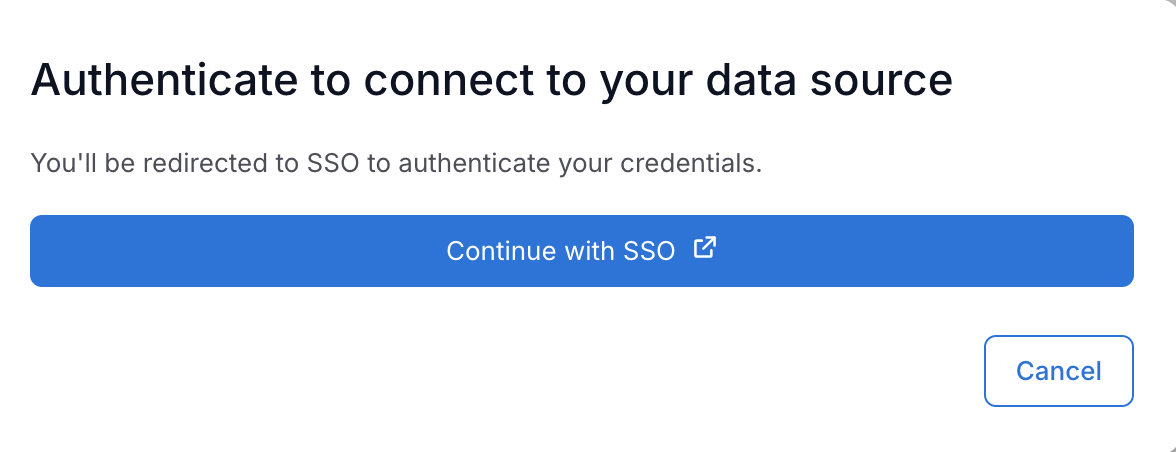Dismiss the dialog using Cancel

(1058, 371)
